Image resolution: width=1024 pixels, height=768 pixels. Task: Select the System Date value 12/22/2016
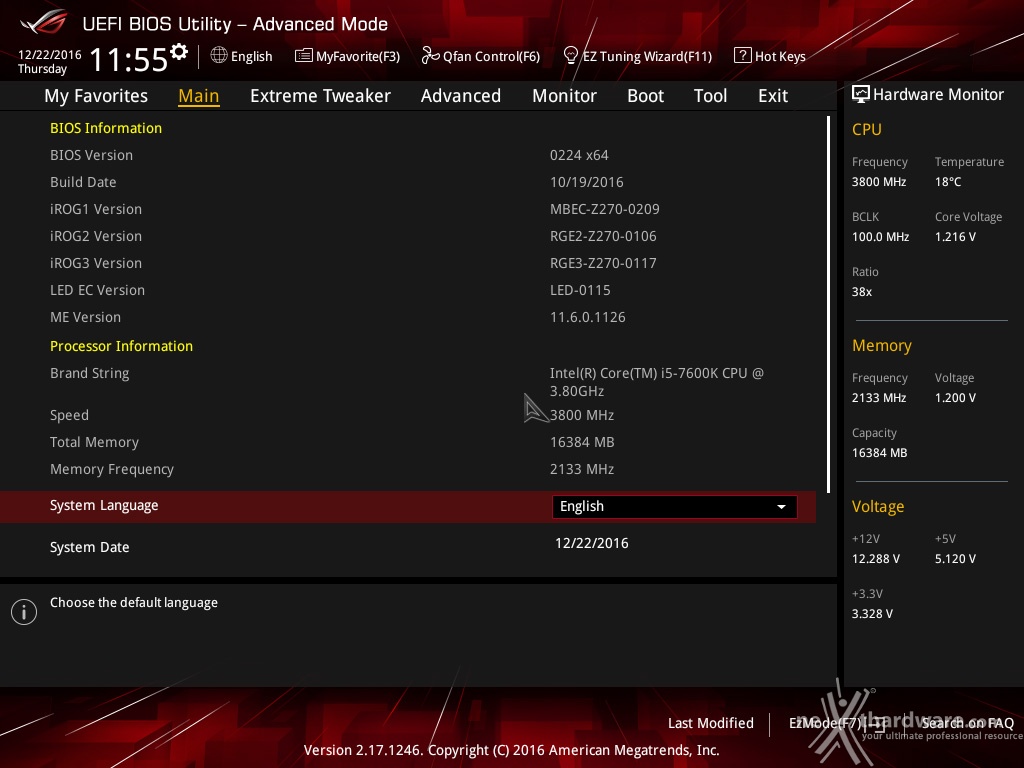[592, 543]
